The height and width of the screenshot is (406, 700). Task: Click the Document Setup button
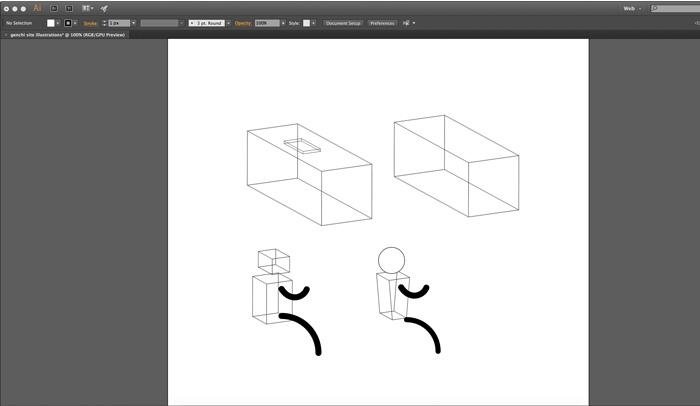pyautogui.click(x=343, y=23)
